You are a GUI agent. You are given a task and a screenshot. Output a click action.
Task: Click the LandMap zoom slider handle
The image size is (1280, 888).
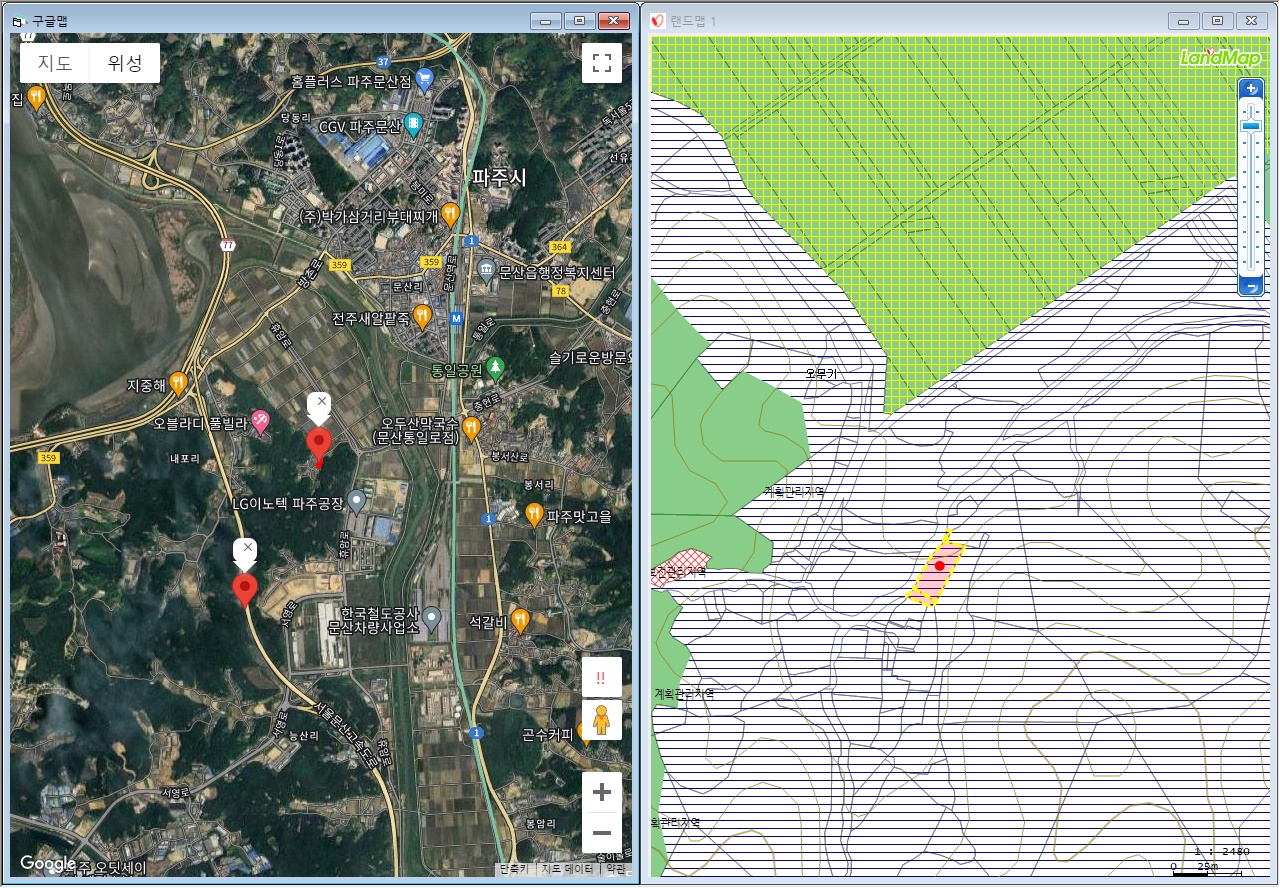pyautogui.click(x=1251, y=126)
